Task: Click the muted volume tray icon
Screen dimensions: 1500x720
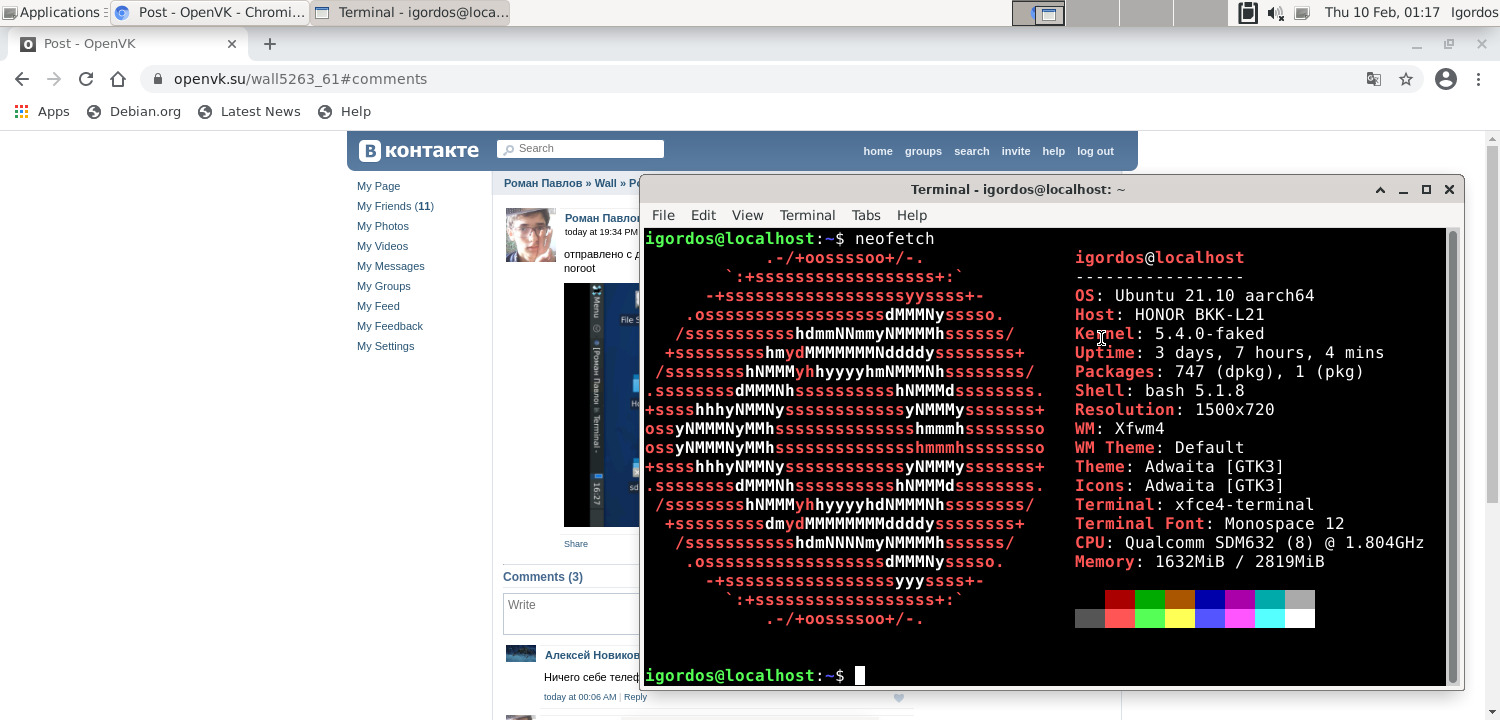Action: (1275, 13)
